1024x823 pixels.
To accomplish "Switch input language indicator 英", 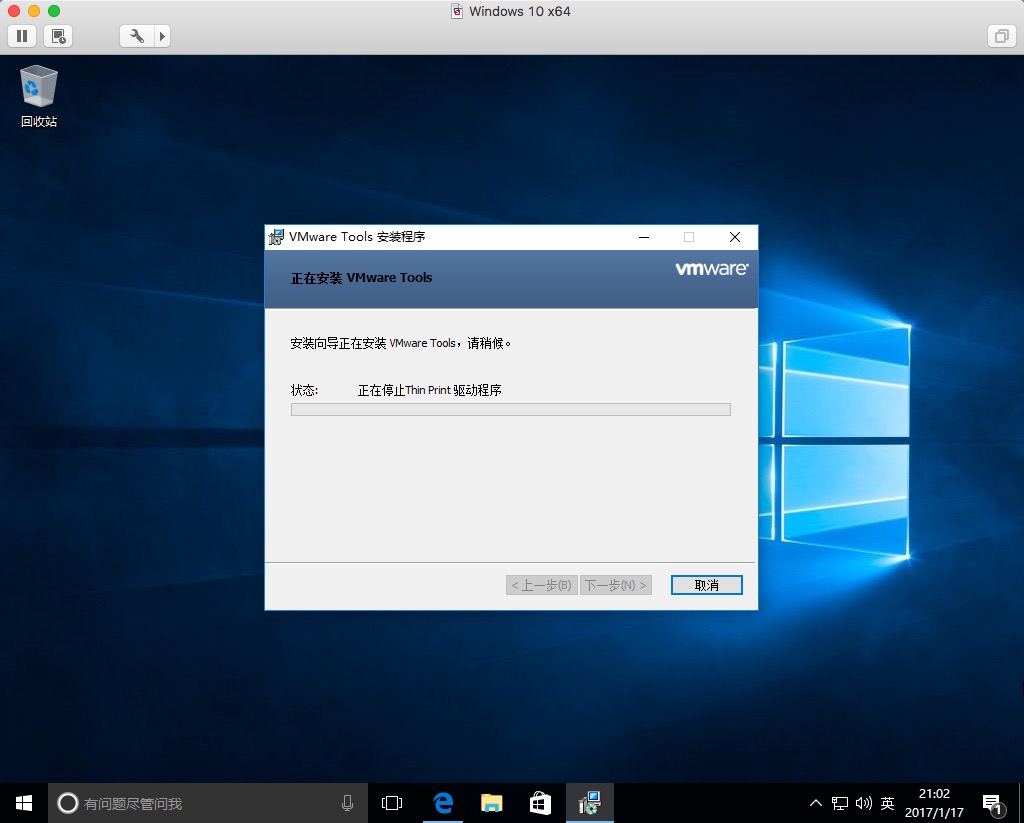I will (x=888, y=803).
